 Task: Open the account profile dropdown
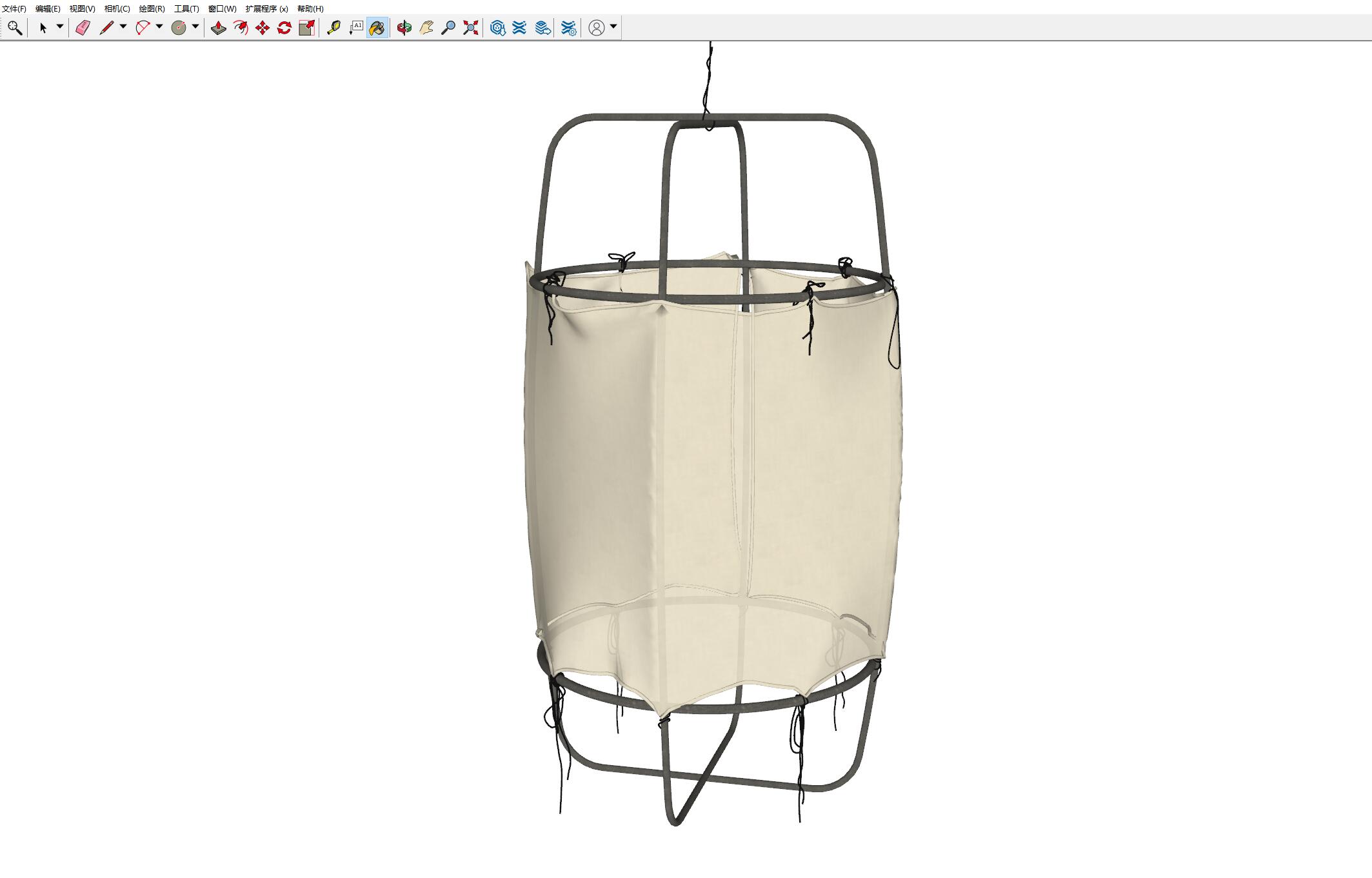tap(613, 27)
